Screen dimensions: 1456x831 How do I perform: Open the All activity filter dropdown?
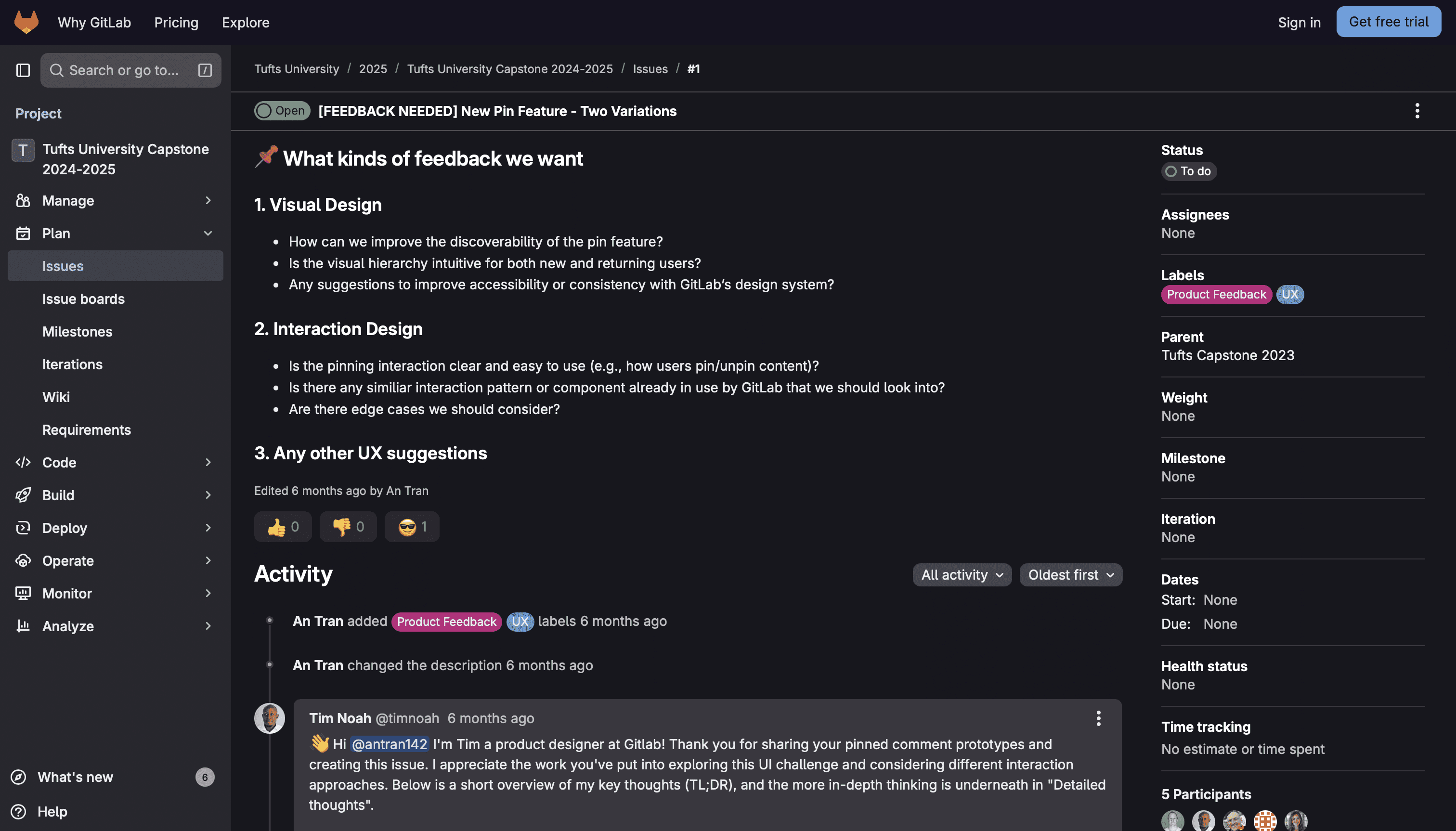coord(962,575)
